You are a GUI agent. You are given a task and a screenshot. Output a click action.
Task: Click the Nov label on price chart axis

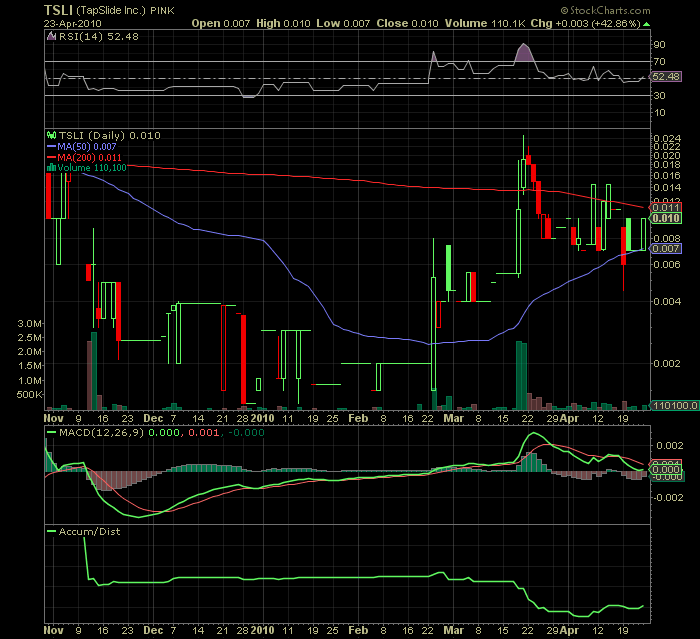(x=54, y=418)
